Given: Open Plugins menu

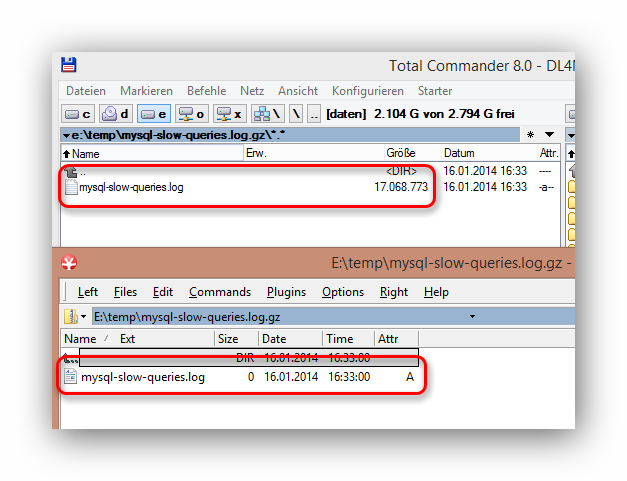Looking at the screenshot, I should pyautogui.click(x=286, y=292).
